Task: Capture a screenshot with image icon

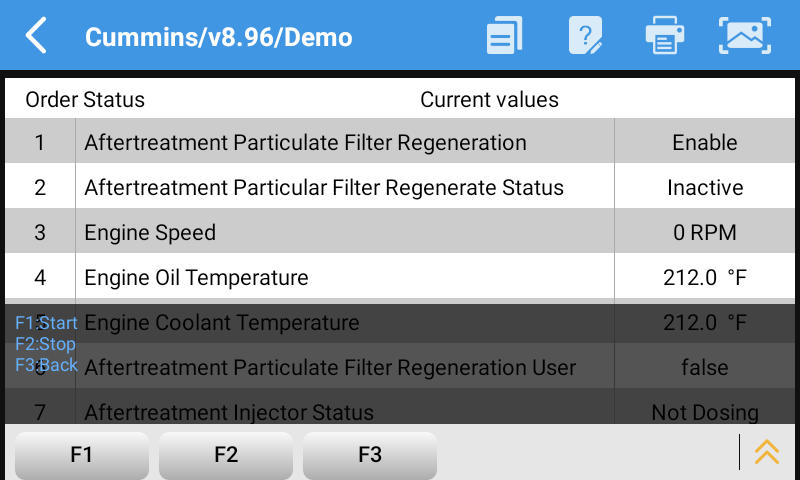Action: [745, 36]
